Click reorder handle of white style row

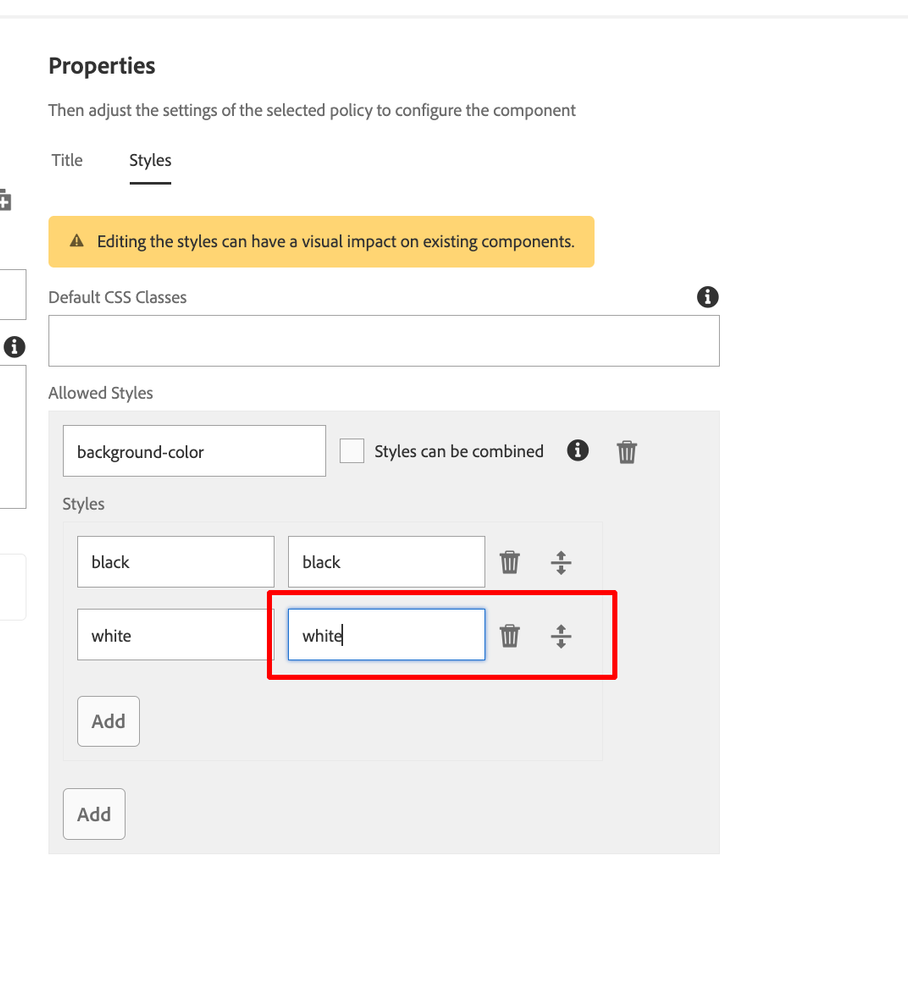tap(561, 635)
